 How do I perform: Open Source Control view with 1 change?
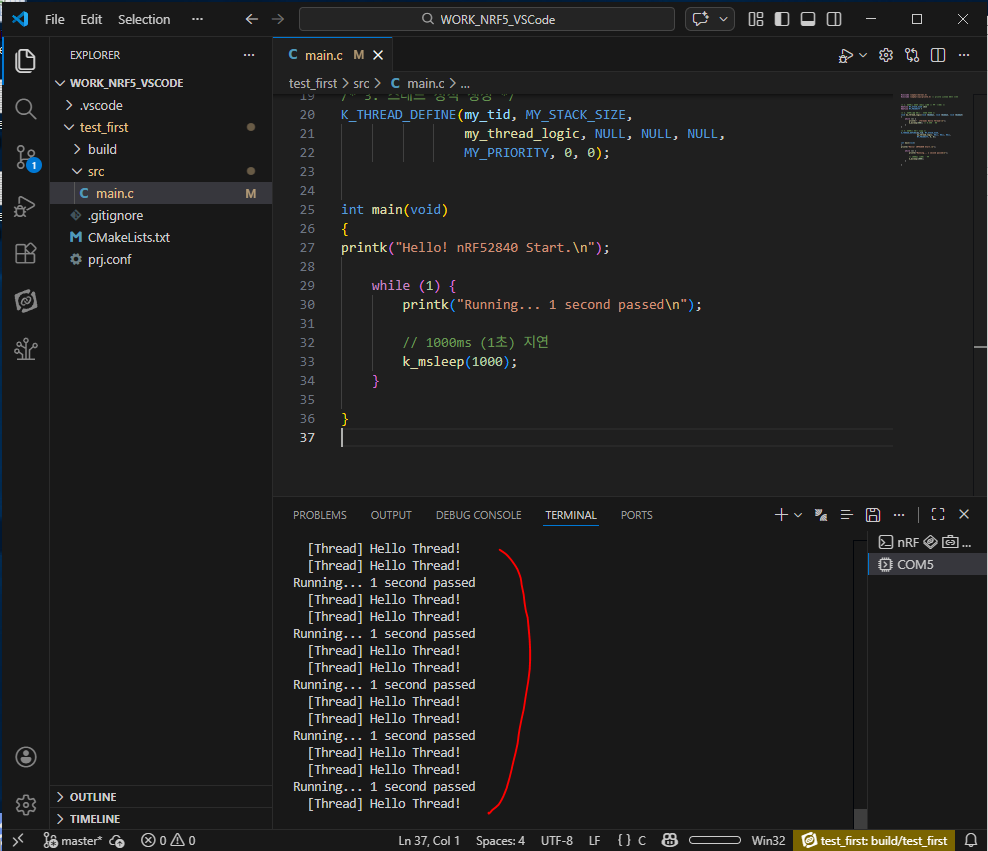[x=26, y=157]
